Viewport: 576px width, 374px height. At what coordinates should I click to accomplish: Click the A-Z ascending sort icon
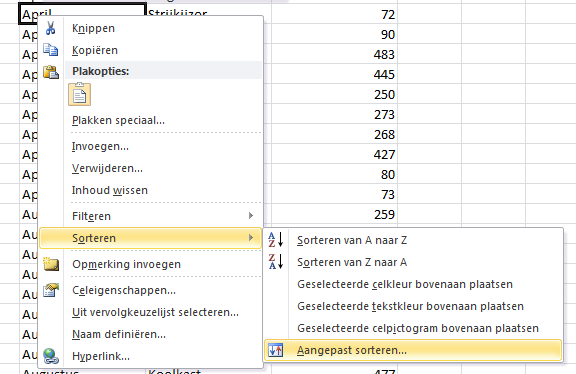(276, 240)
